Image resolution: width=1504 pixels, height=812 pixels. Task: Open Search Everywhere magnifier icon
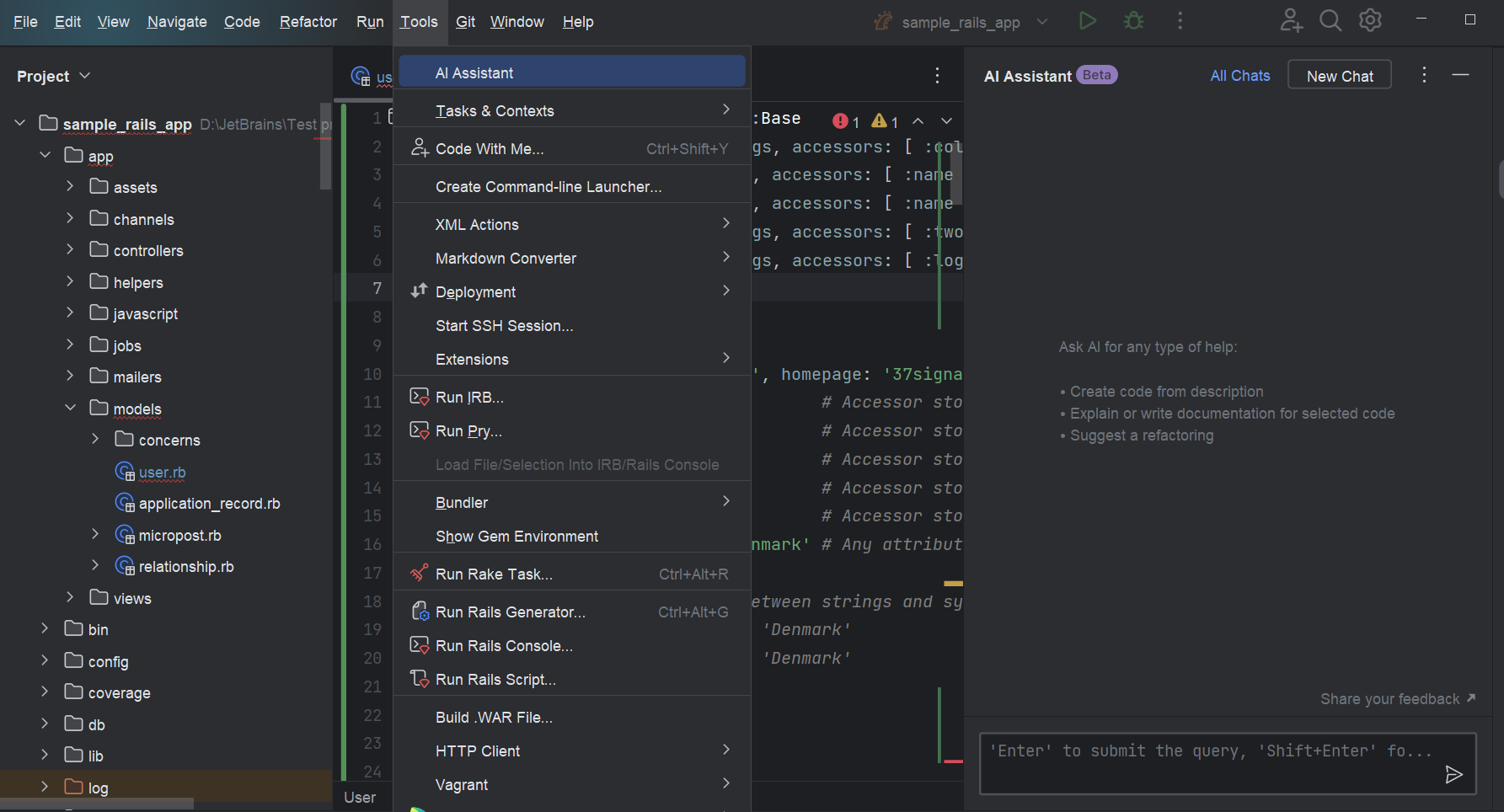(1330, 21)
